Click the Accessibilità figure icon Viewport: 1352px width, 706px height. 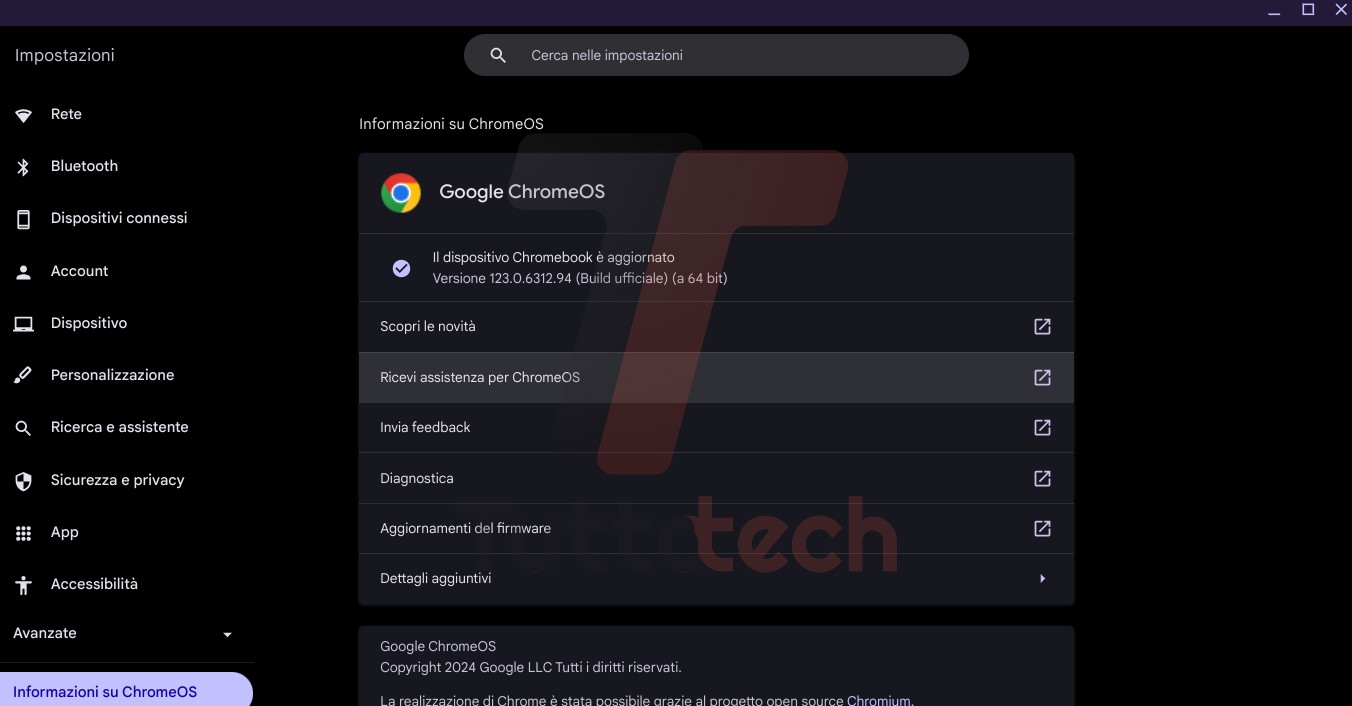(23, 585)
